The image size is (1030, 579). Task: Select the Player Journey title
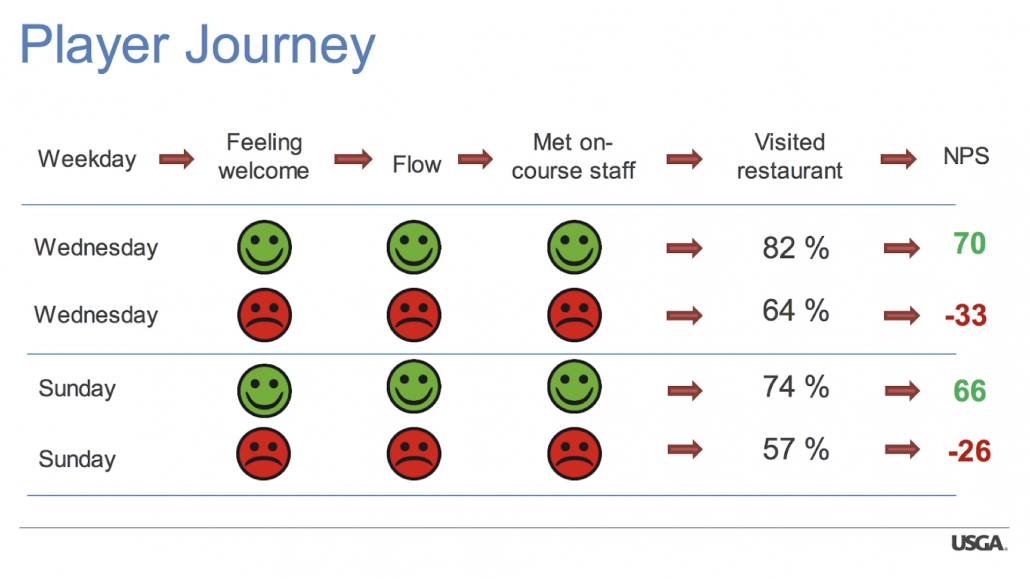[198, 45]
